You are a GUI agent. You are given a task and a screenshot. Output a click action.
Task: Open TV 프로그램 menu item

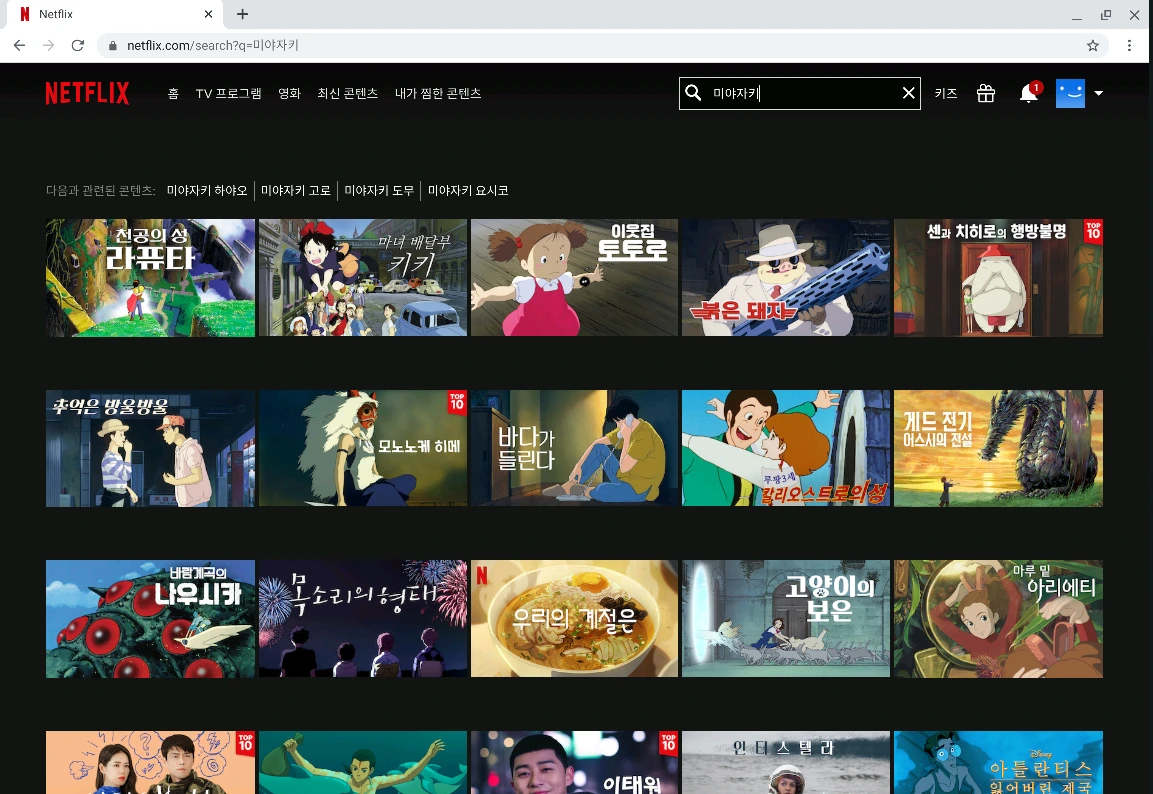click(229, 93)
